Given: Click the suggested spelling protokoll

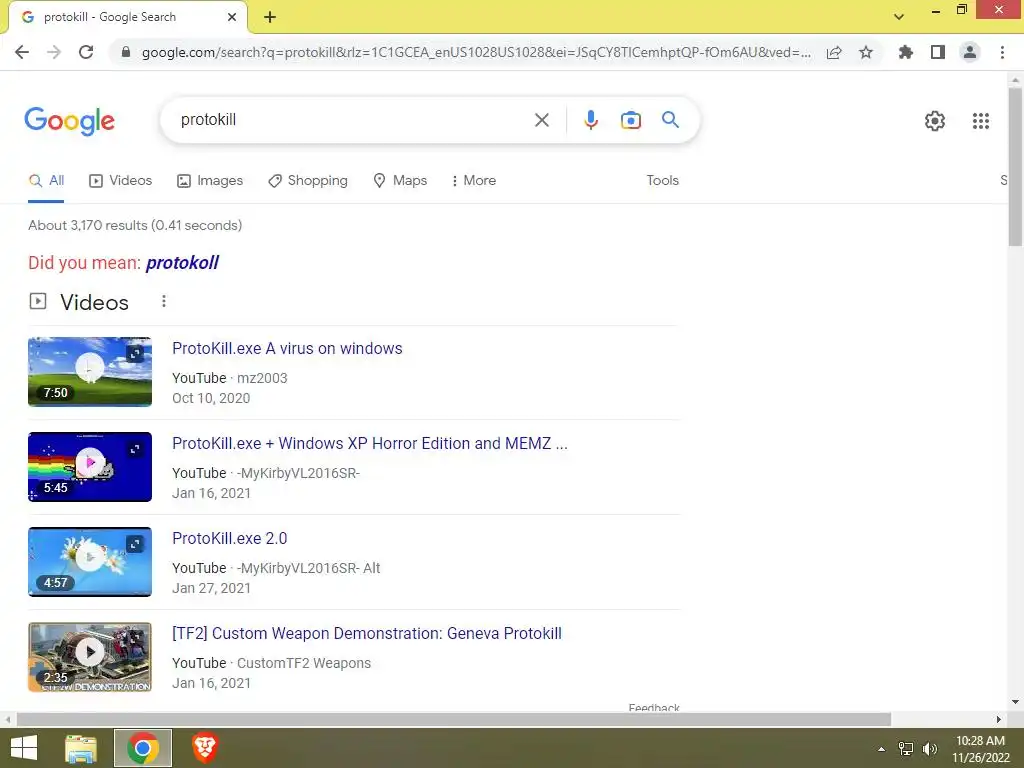Looking at the screenshot, I should [182, 263].
